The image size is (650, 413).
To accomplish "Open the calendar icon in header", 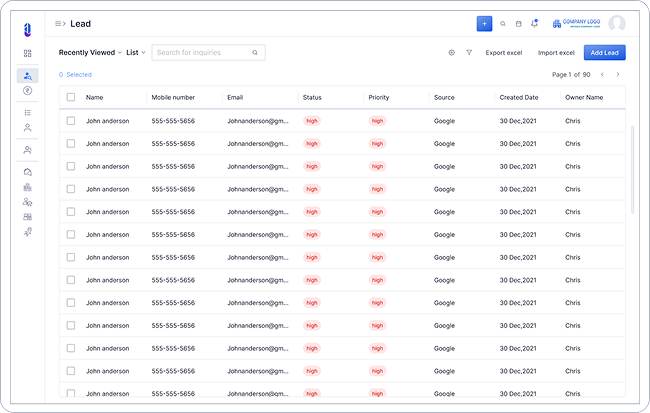I will pos(518,23).
